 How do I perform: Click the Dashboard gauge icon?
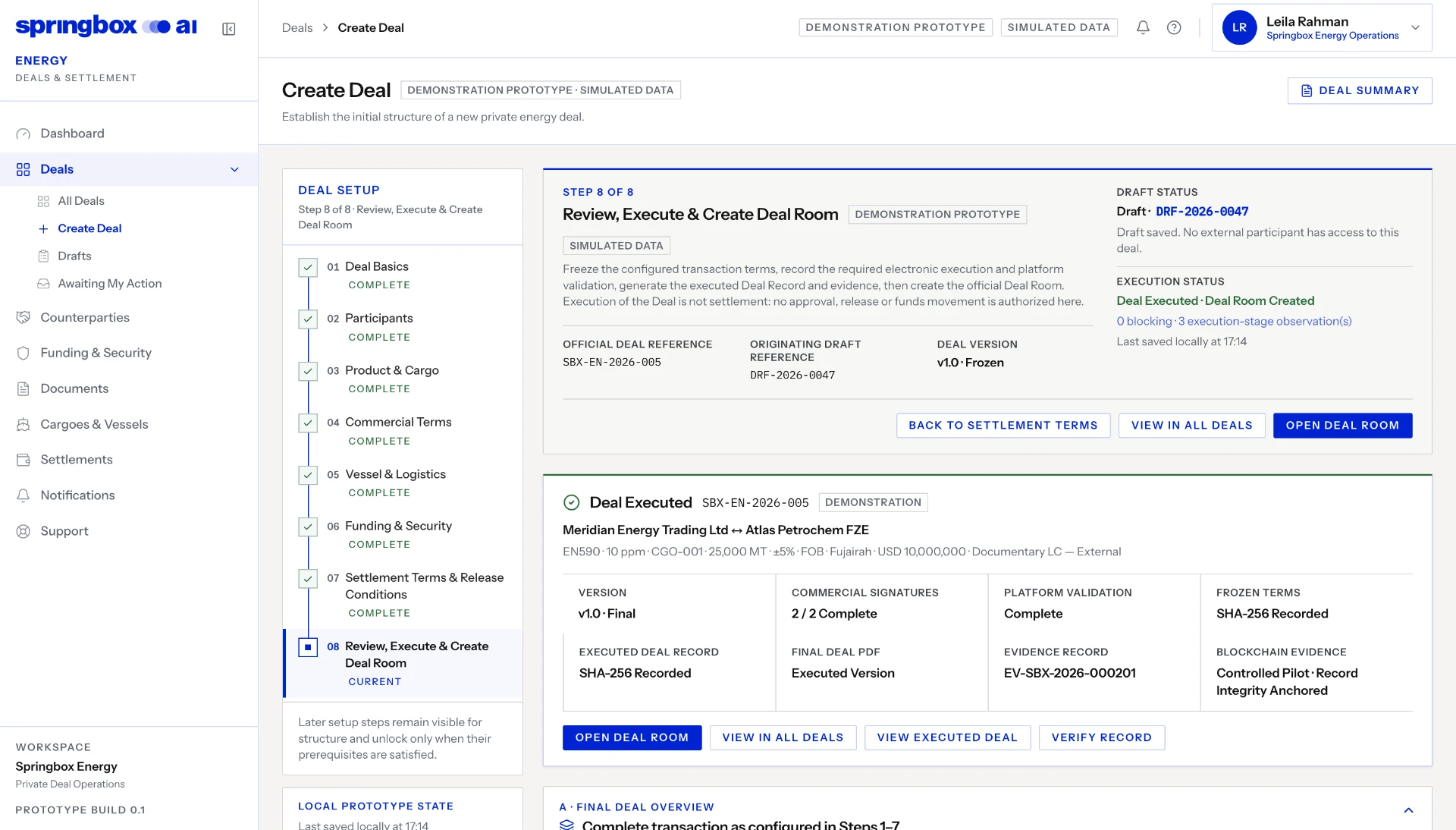click(x=24, y=134)
